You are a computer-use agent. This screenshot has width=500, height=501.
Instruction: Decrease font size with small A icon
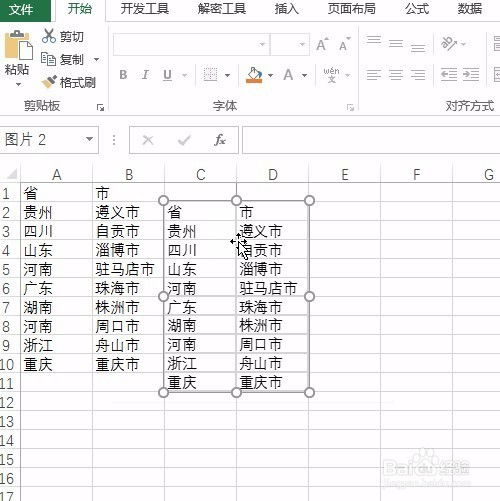[x=344, y=44]
